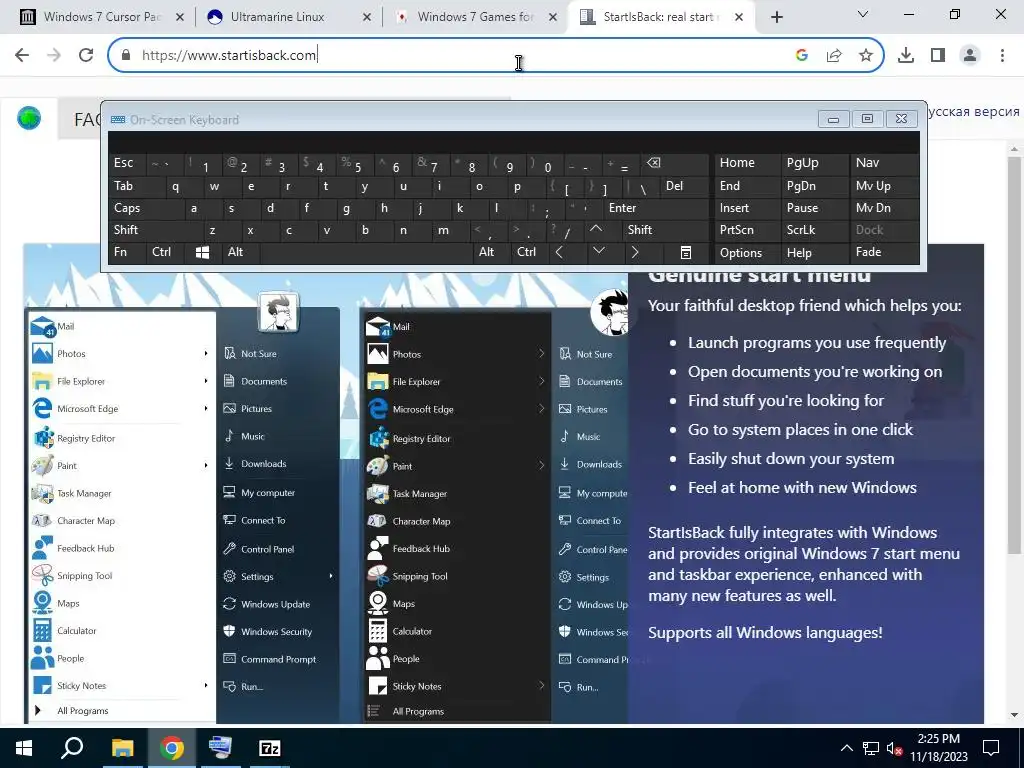Click the context menu key on keyboard
1024x768 pixels.
tap(686, 252)
